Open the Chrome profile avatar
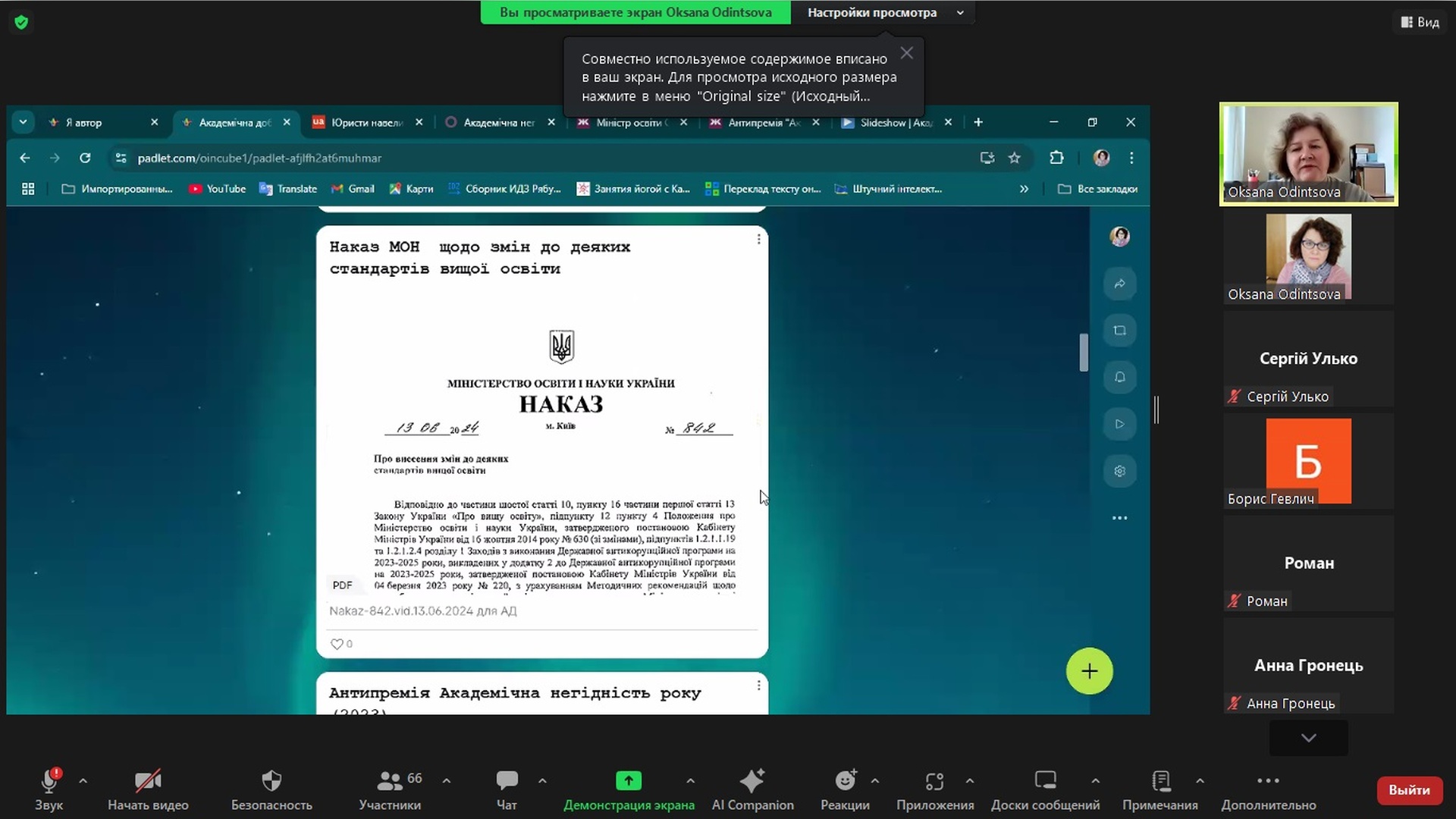 1102,158
